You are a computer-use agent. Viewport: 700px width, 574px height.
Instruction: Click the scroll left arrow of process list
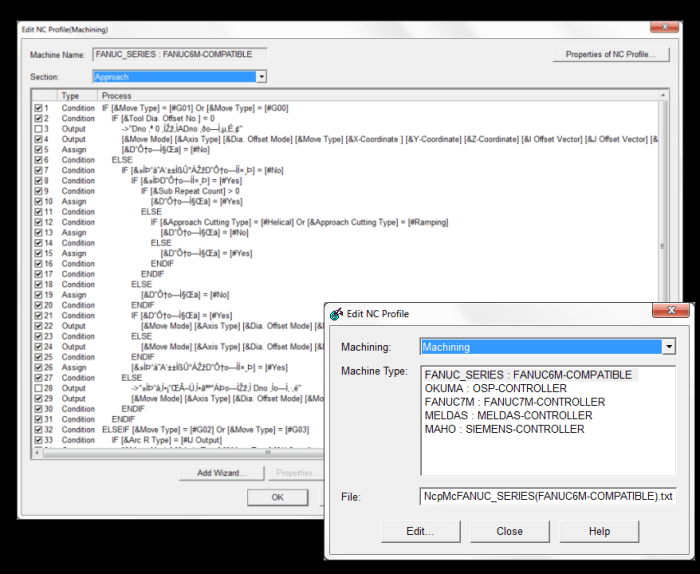tap(37, 453)
